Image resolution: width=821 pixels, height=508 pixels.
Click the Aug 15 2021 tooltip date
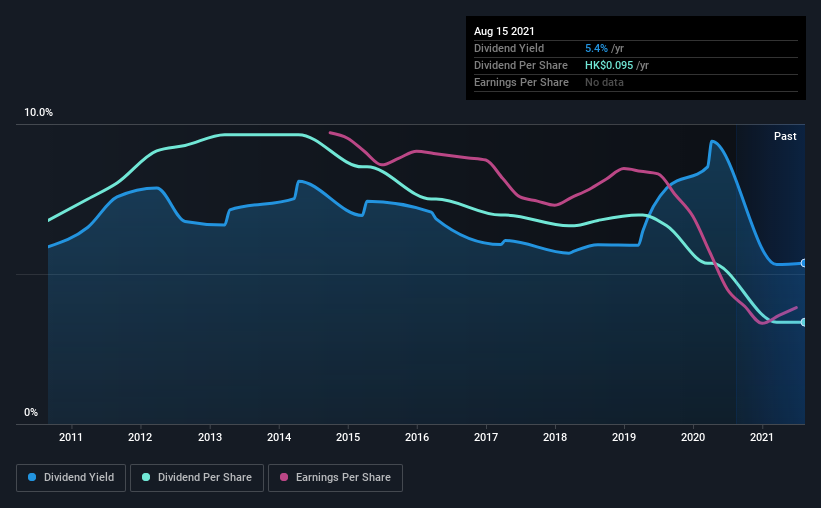pyautogui.click(x=504, y=31)
